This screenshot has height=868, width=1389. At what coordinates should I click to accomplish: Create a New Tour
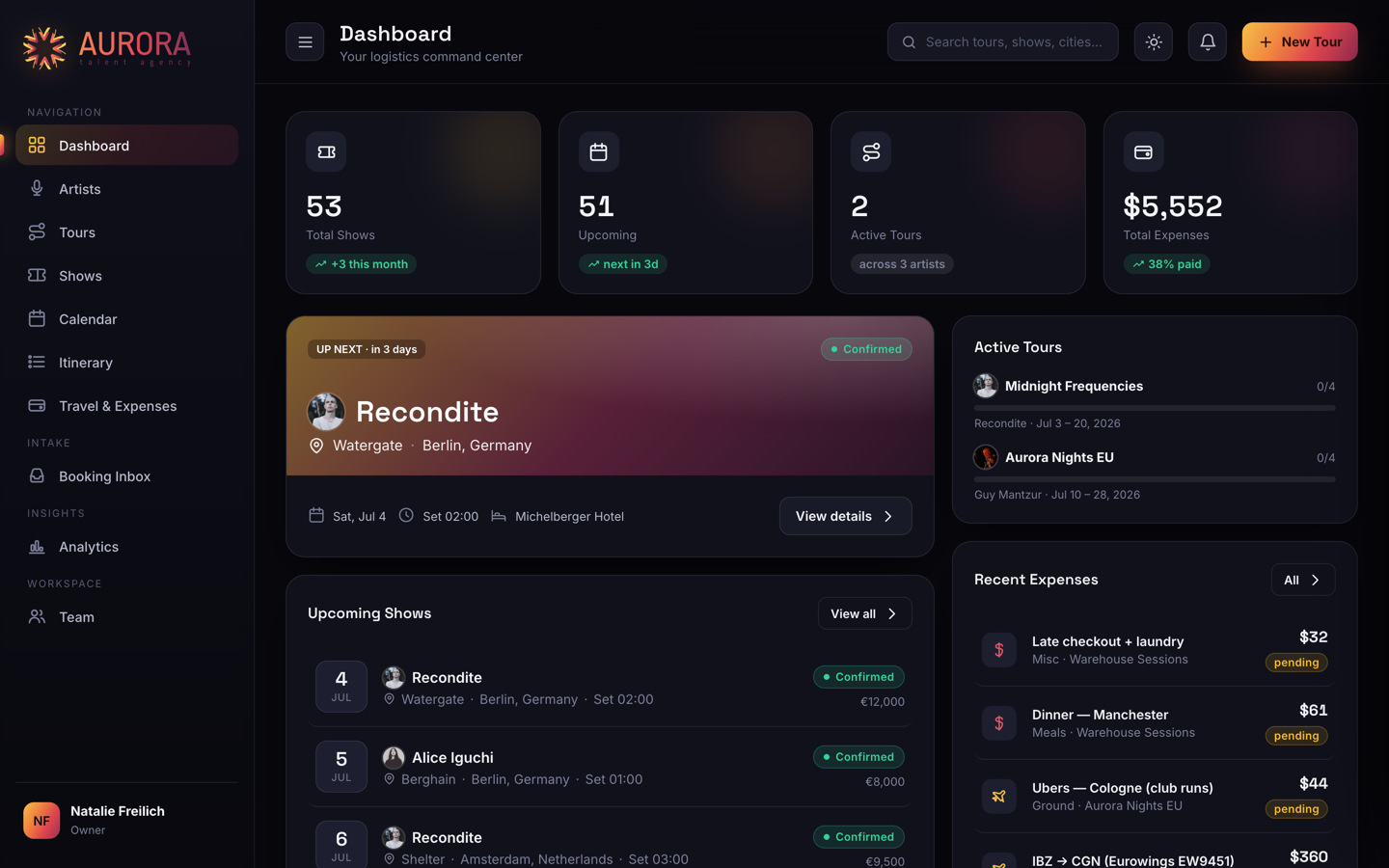(x=1299, y=42)
